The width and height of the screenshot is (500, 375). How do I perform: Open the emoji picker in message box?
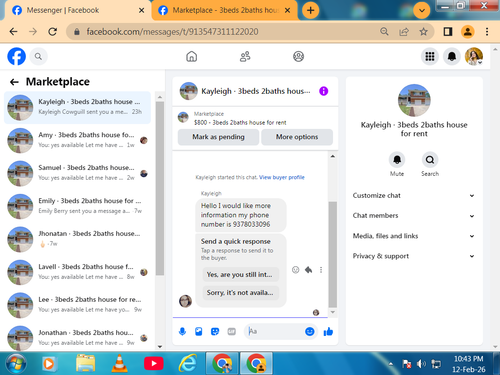(310, 331)
